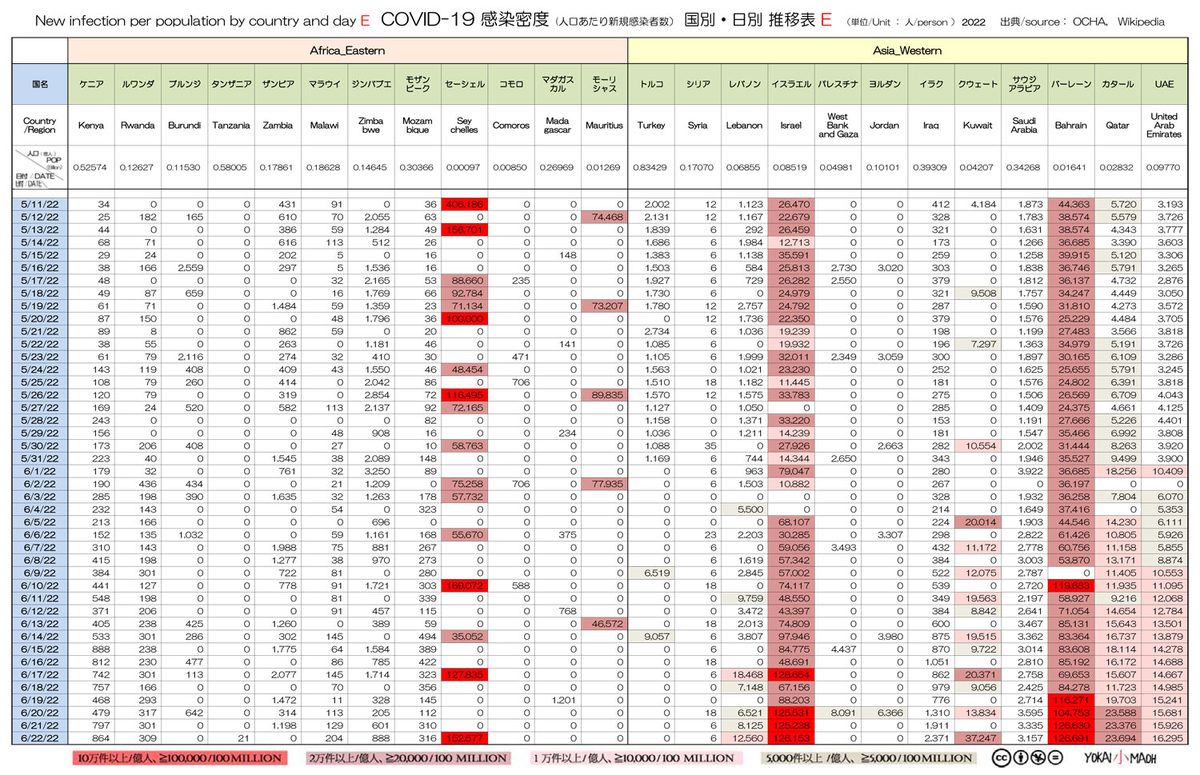Screen dimensions: 1200x775
Task: Select the ≥20,000/100 million legend swatch
Action: click(x=407, y=757)
